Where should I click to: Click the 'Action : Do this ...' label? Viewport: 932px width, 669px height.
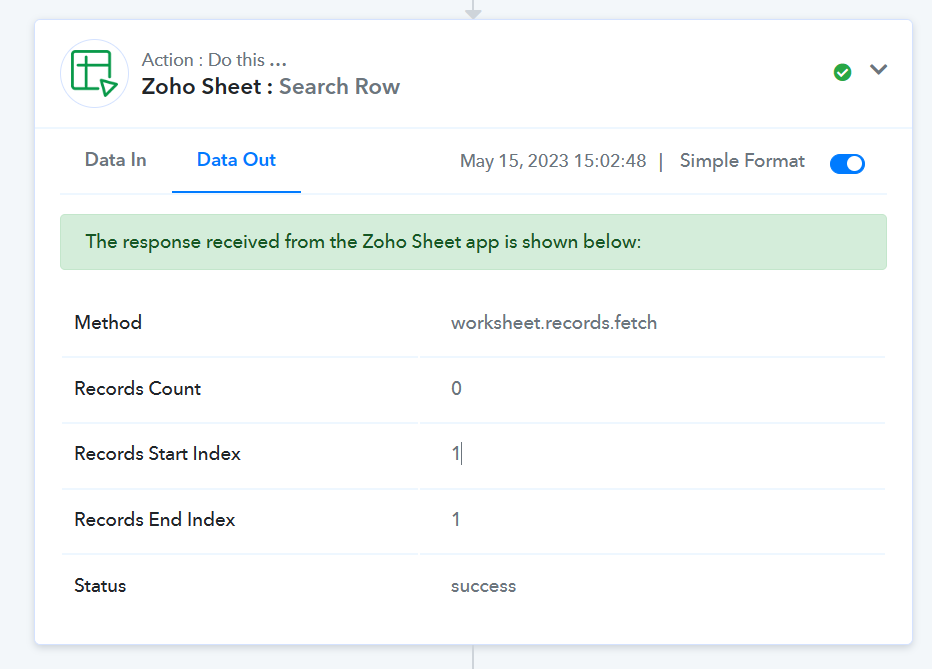pyautogui.click(x=214, y=60)
